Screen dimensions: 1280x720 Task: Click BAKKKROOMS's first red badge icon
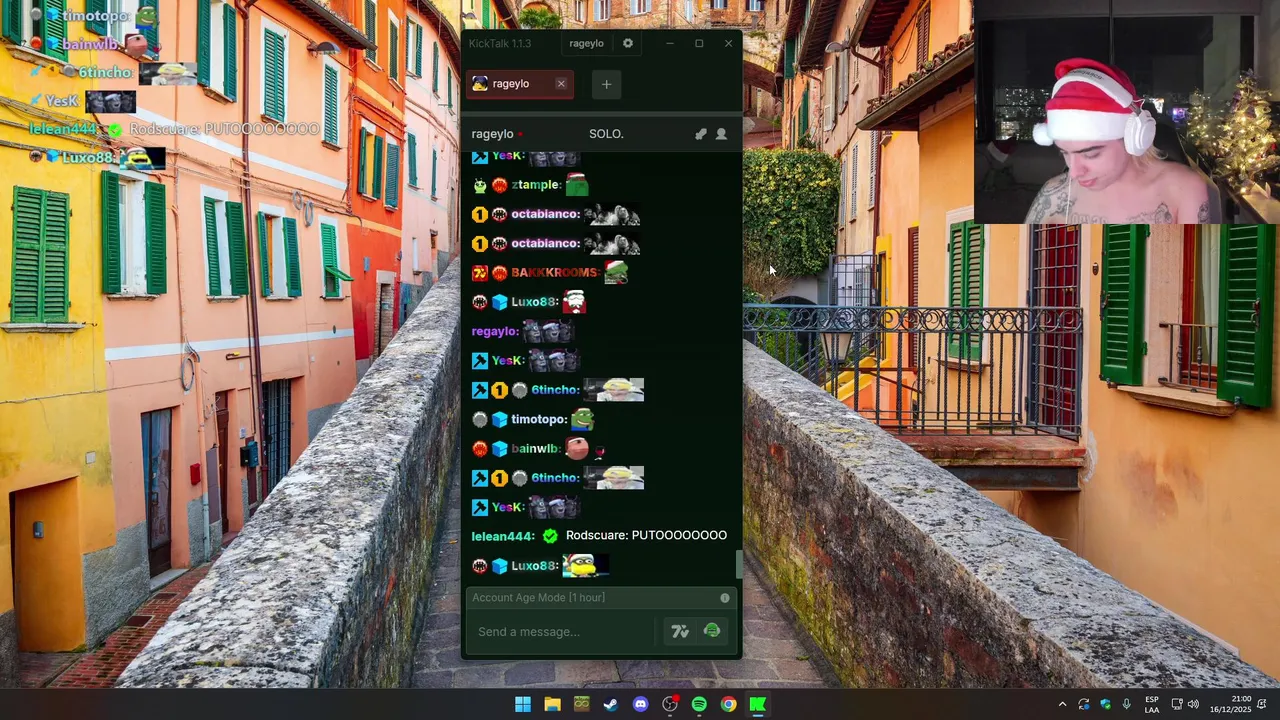479,273
